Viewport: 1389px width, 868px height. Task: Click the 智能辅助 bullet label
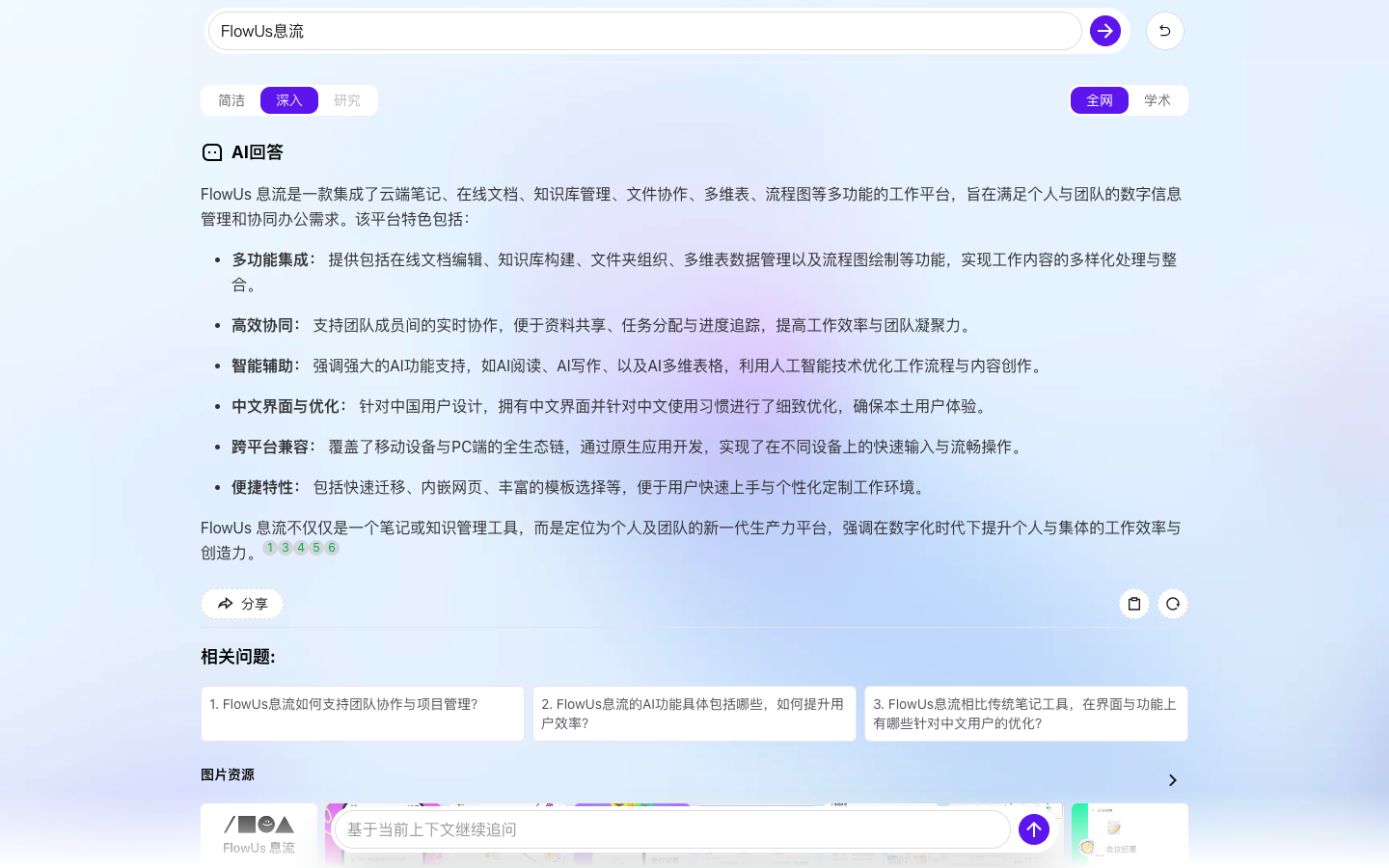click(x=266, y=366)
